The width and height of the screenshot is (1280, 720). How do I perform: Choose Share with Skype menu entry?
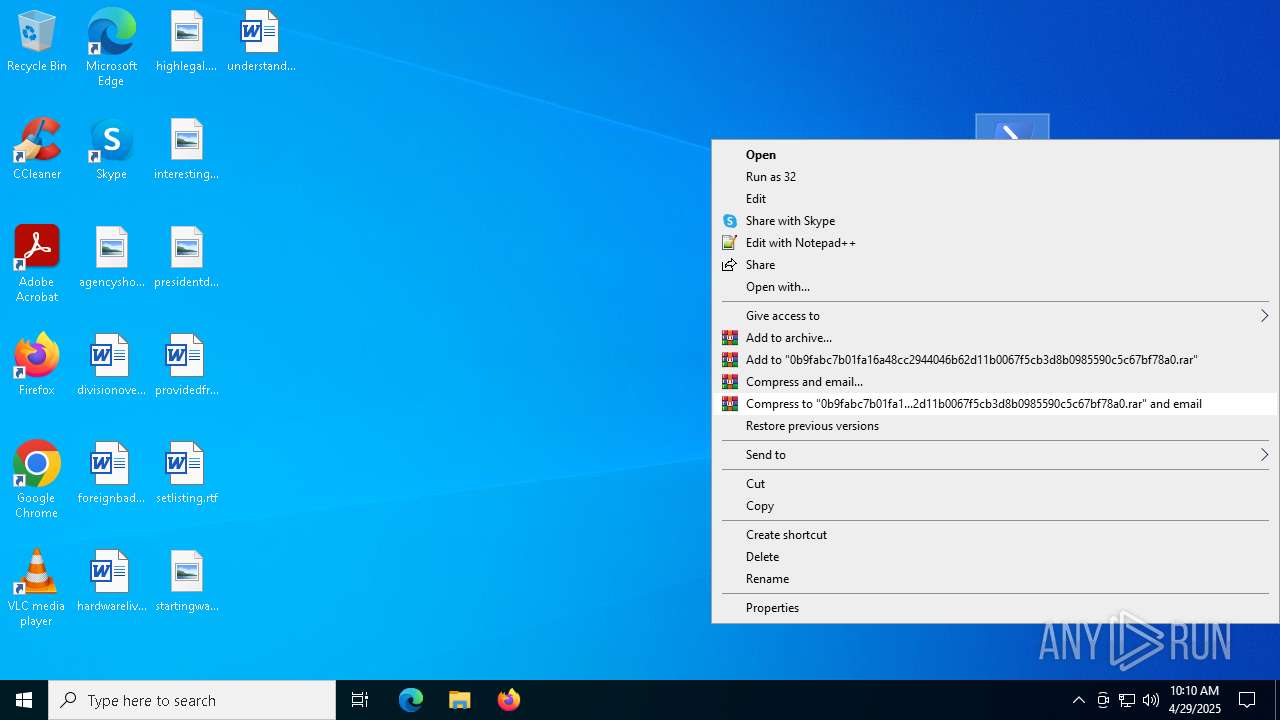coord(995,221)
